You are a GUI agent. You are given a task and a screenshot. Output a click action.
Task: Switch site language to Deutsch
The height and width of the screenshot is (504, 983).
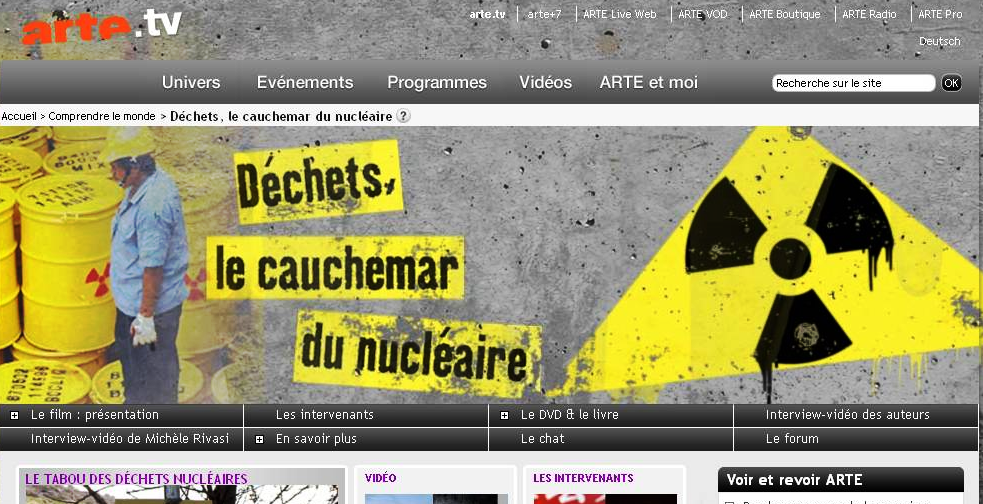point(939,41)
